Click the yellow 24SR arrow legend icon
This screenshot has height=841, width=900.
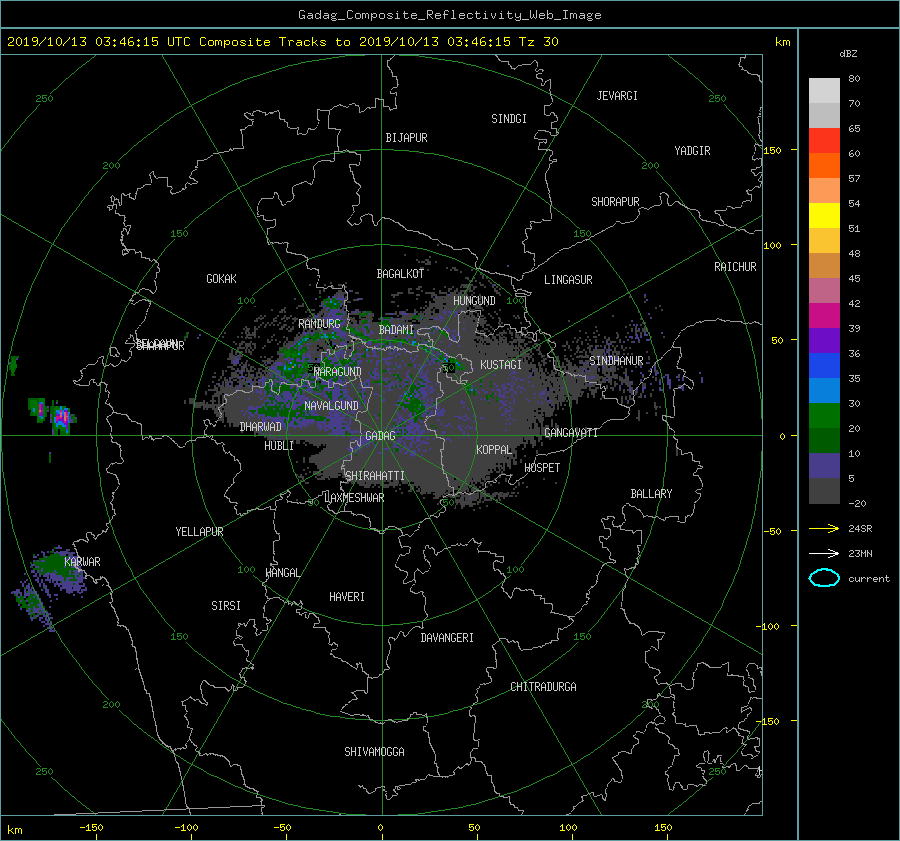coord(824,529)
